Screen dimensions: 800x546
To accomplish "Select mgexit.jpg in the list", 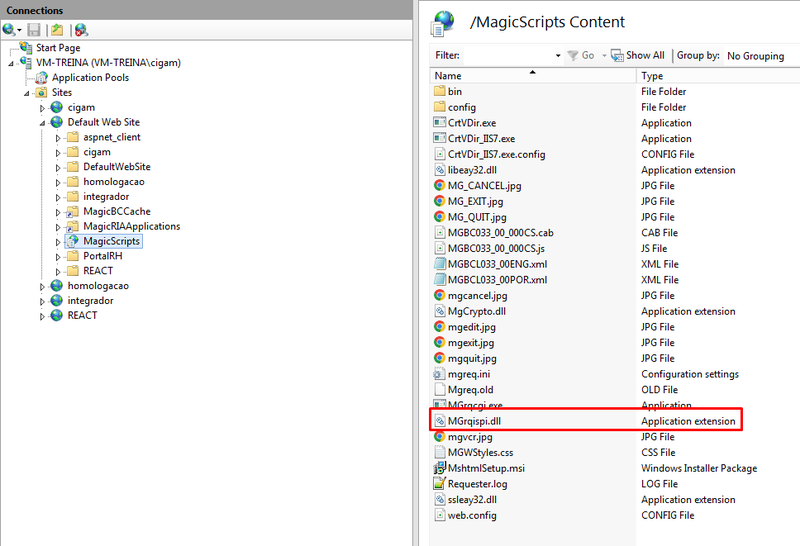I will tap(471, 342).
